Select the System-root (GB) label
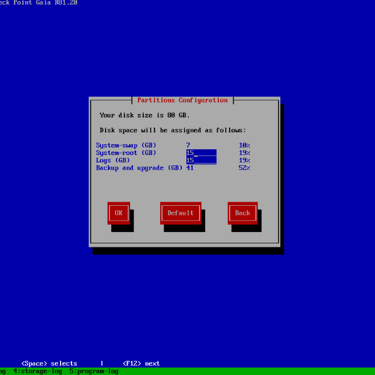 pos(126,153)
